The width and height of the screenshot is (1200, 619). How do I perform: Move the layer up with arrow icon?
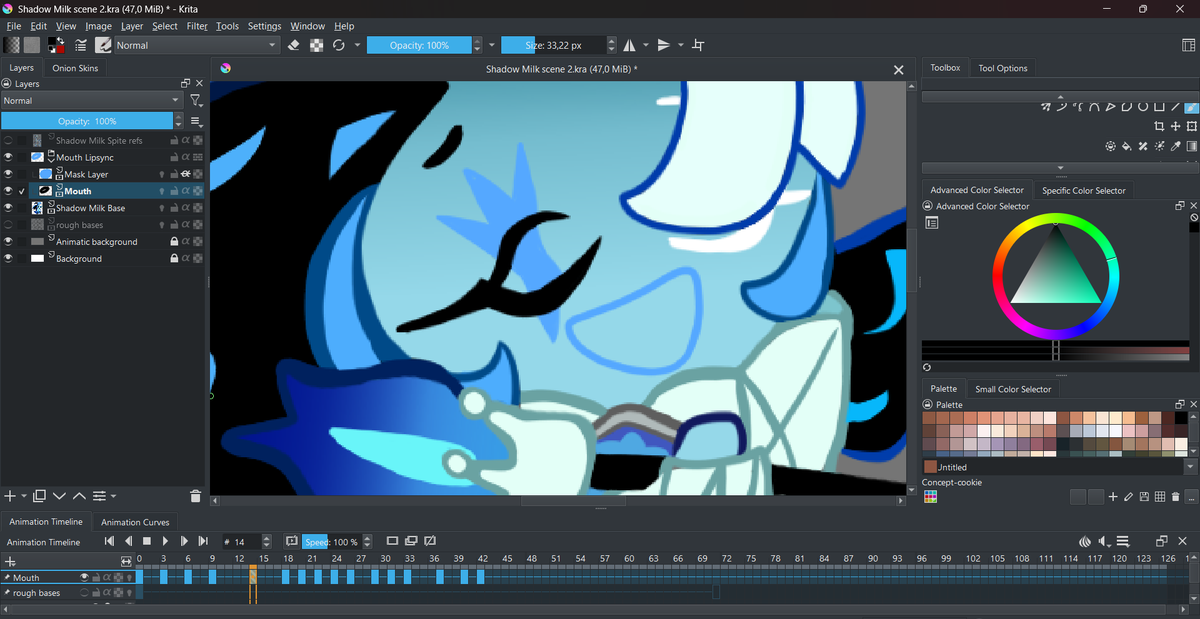click(x=79, y=496)
